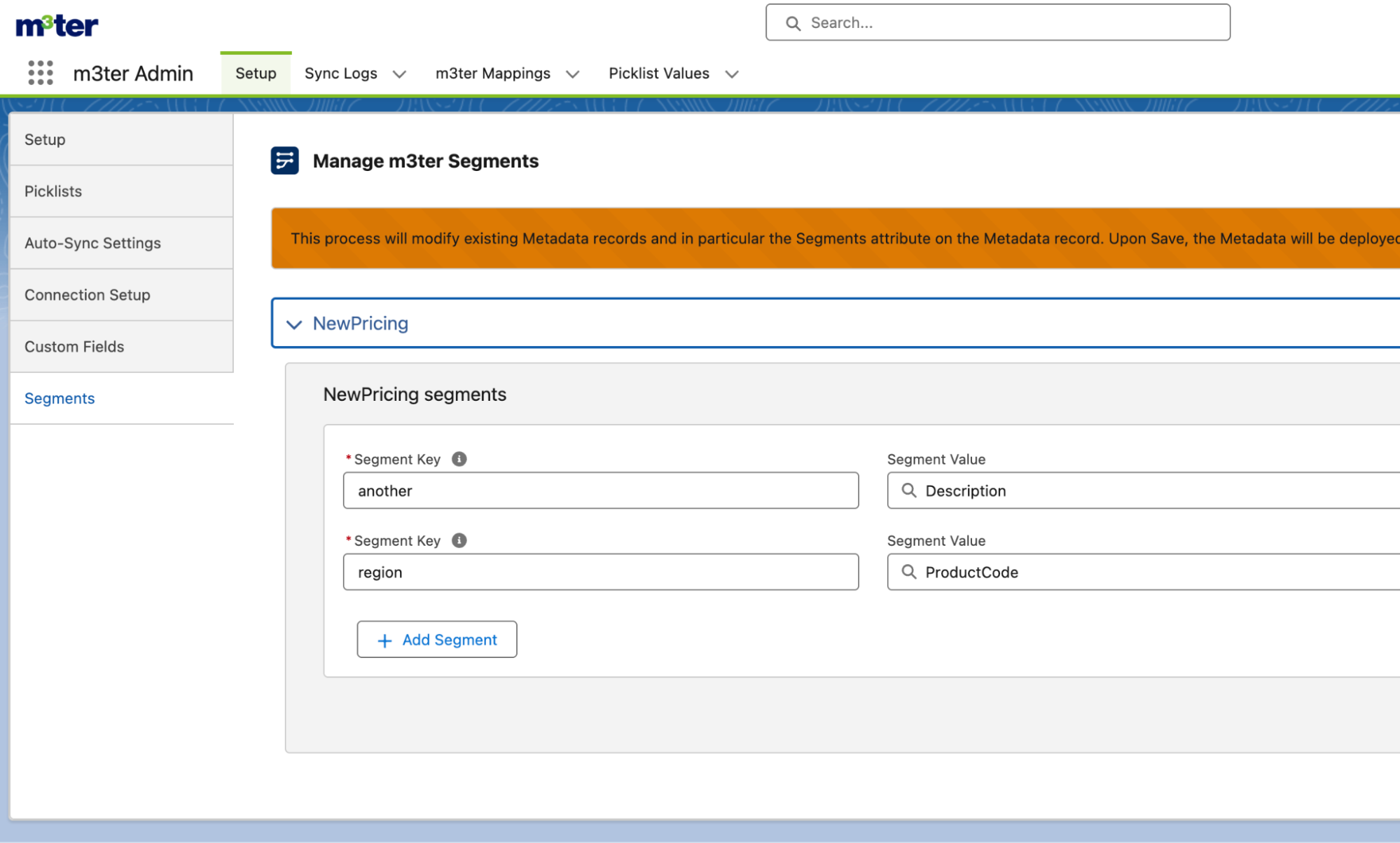Click the Segment Key field containing 'another'
Viewport: 1400px width, 843px height.
pos(600,491)
